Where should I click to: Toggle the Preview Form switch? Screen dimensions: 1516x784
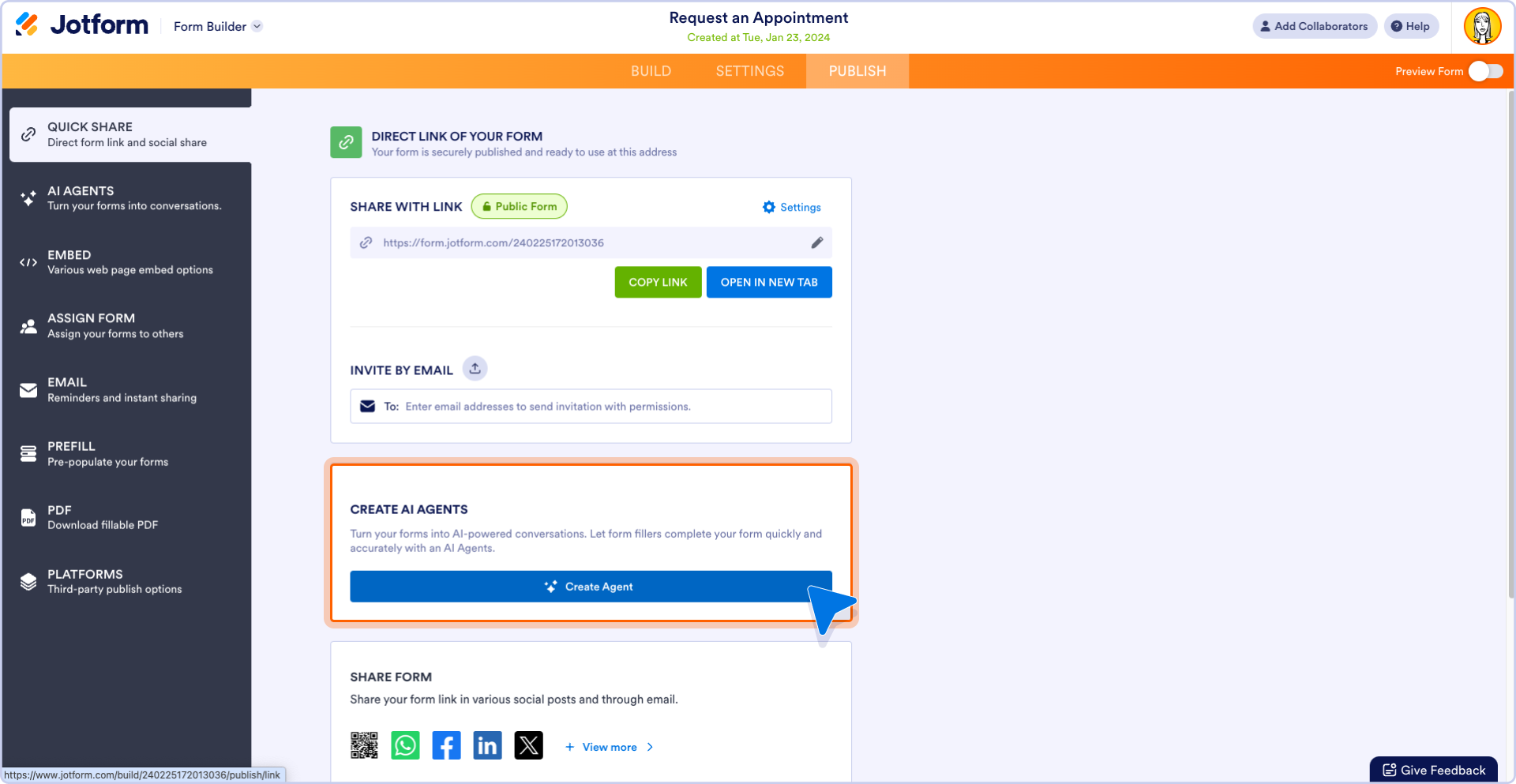click(x=1486, y=71)
